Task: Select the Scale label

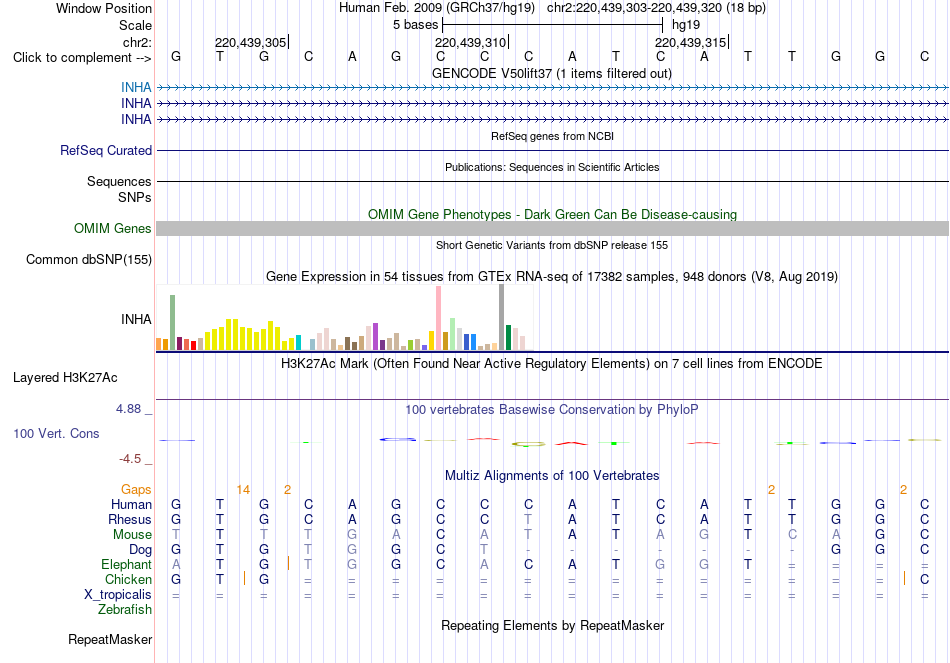Action: pyautogui.click(x=135, y=25)
